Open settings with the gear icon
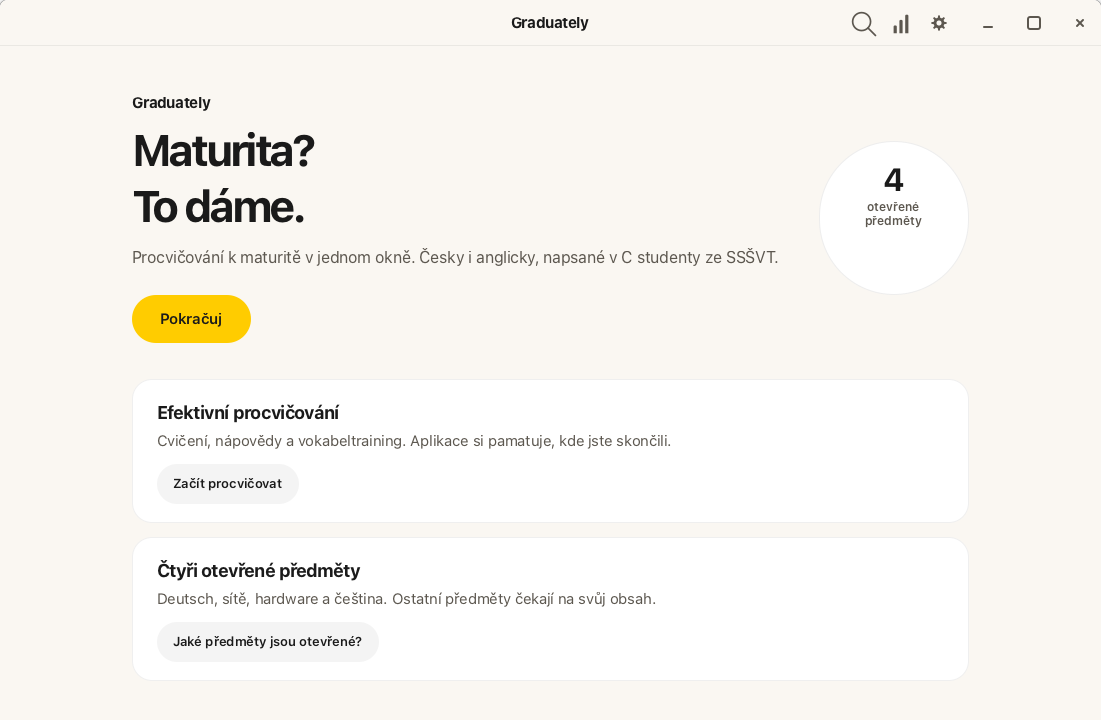 tap(939, 23)
